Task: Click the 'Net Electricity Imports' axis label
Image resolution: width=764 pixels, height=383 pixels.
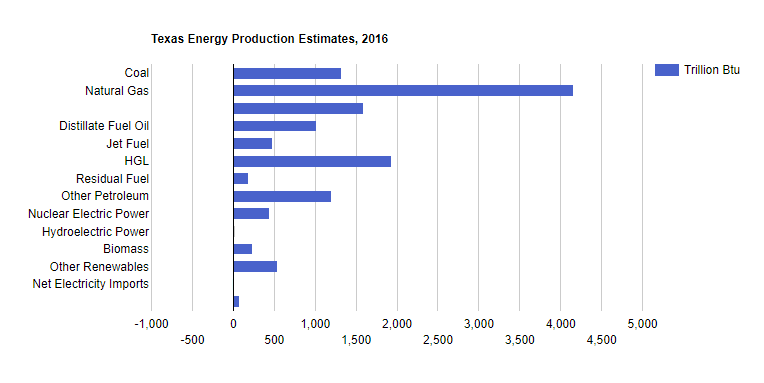Action: [91, 284]
